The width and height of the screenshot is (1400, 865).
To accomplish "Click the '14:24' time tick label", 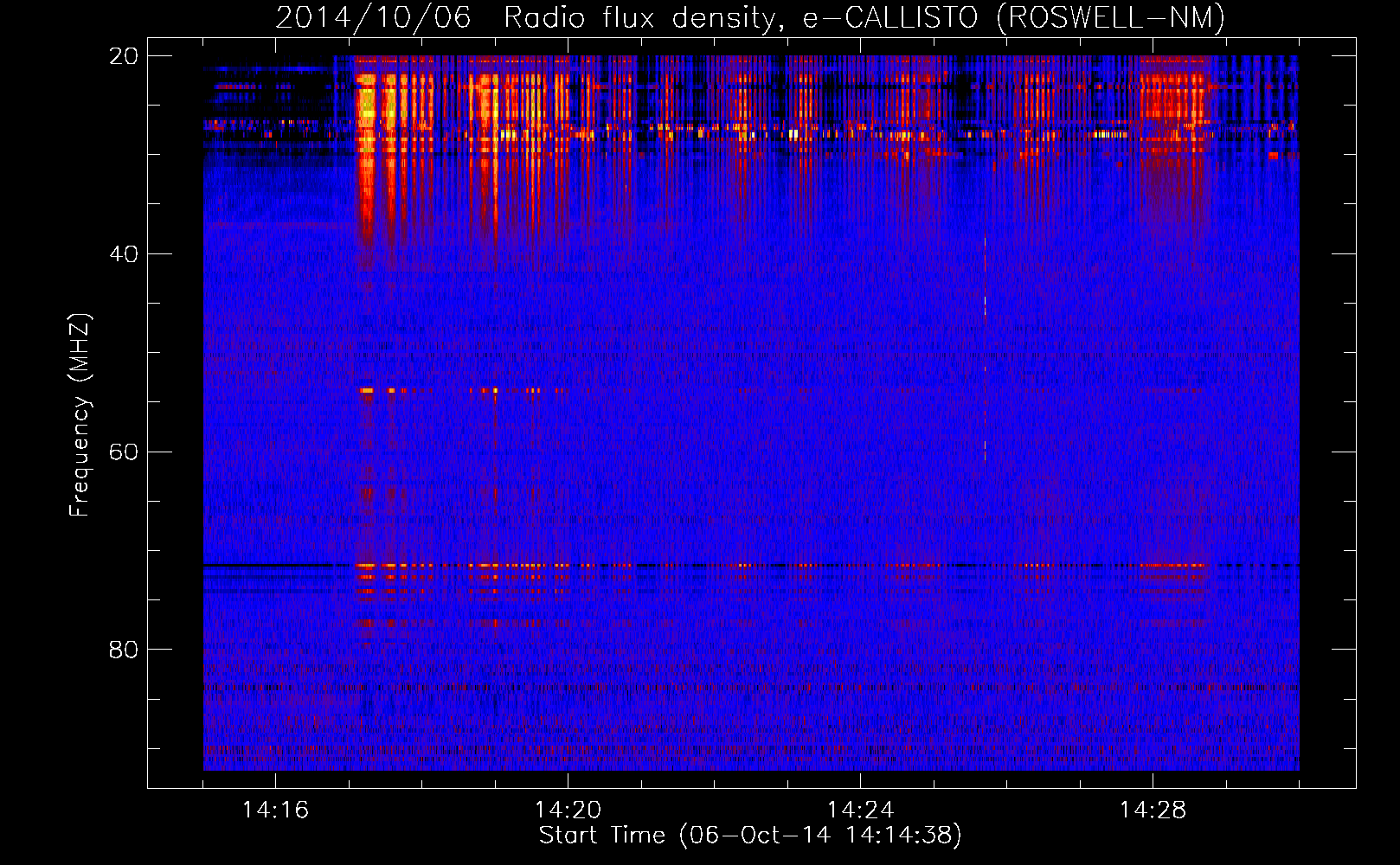I will [860, 811].
